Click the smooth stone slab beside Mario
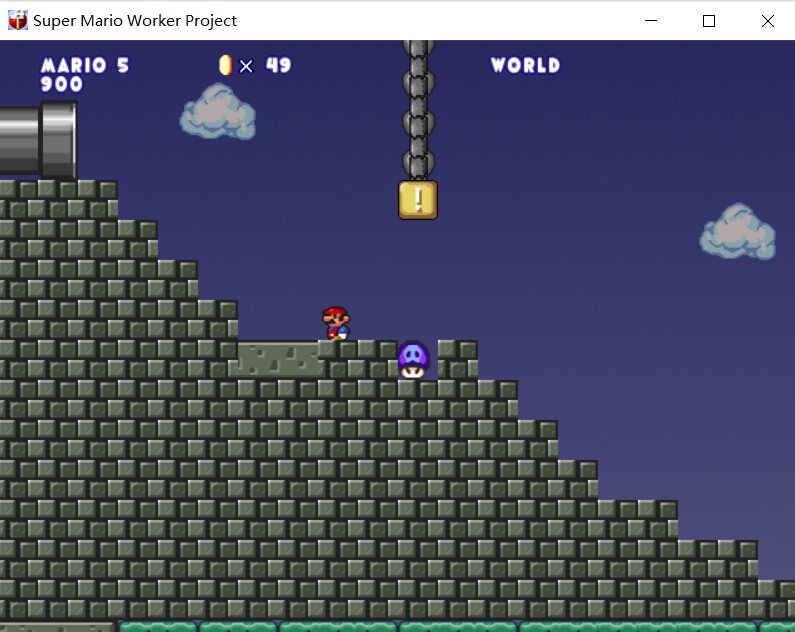The width and height of the screenshot is (795, 632). 278,359
